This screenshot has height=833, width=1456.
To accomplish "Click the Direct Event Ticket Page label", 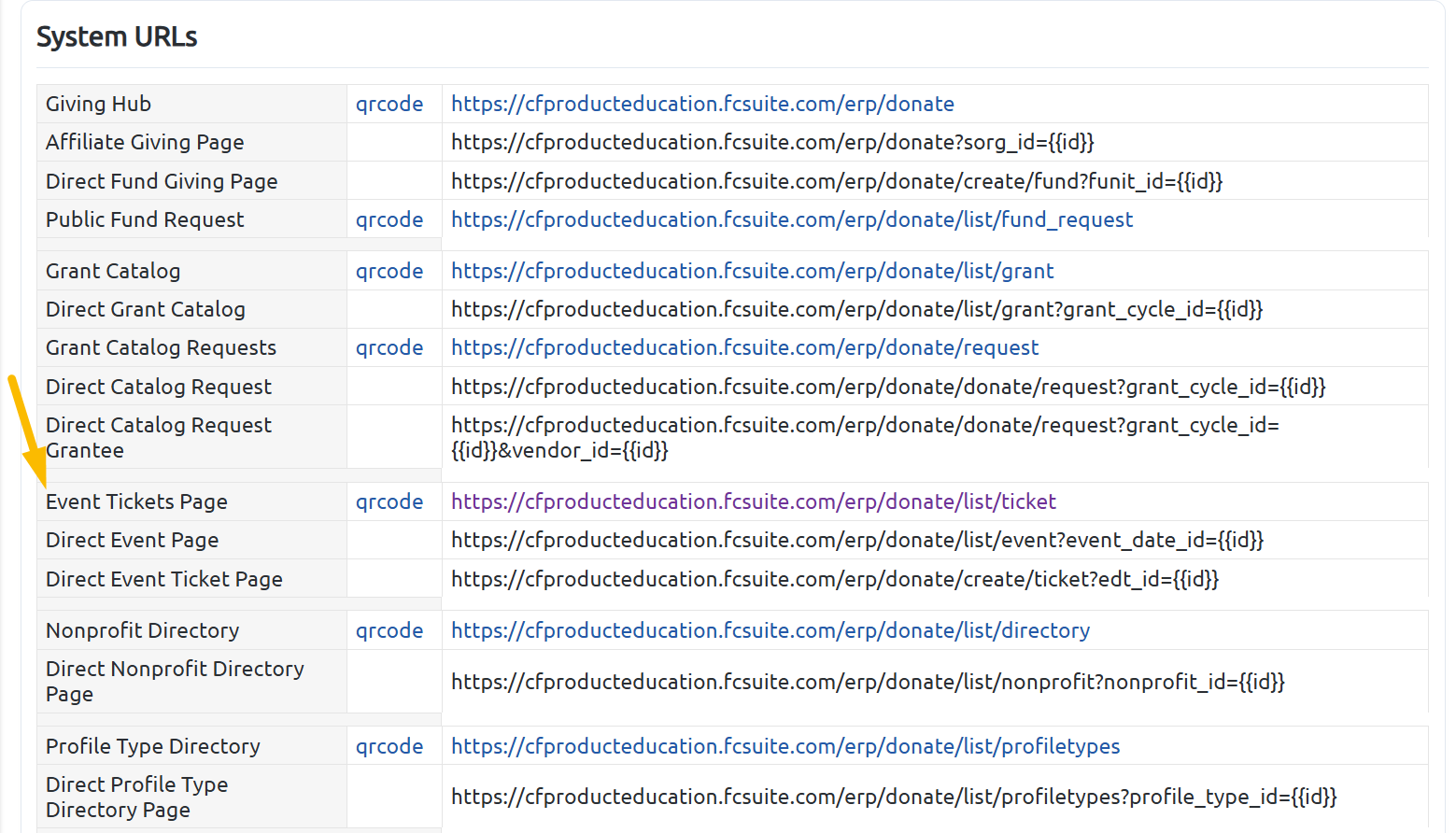I will click(x=164, y=579).
